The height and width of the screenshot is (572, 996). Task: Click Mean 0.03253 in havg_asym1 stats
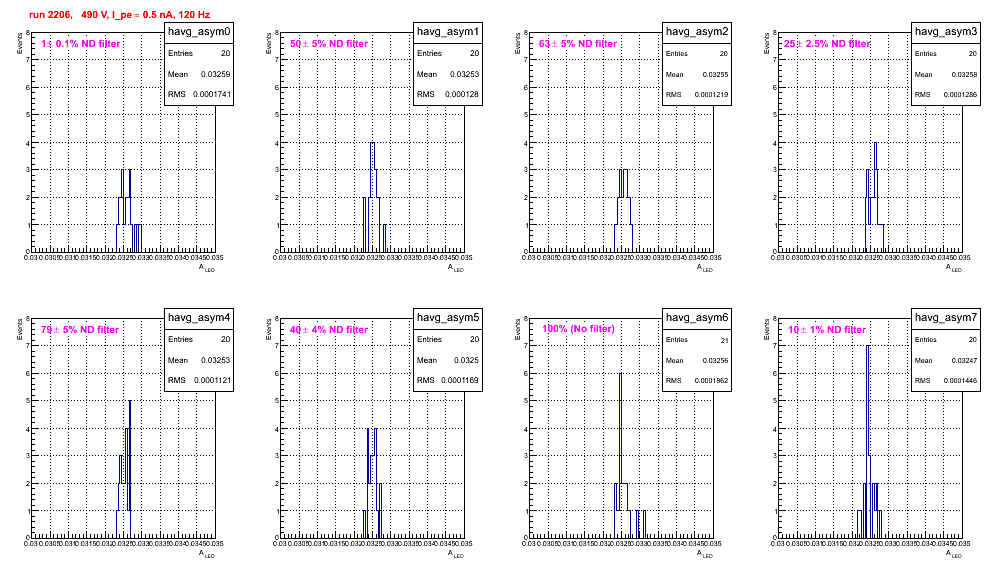448,74
